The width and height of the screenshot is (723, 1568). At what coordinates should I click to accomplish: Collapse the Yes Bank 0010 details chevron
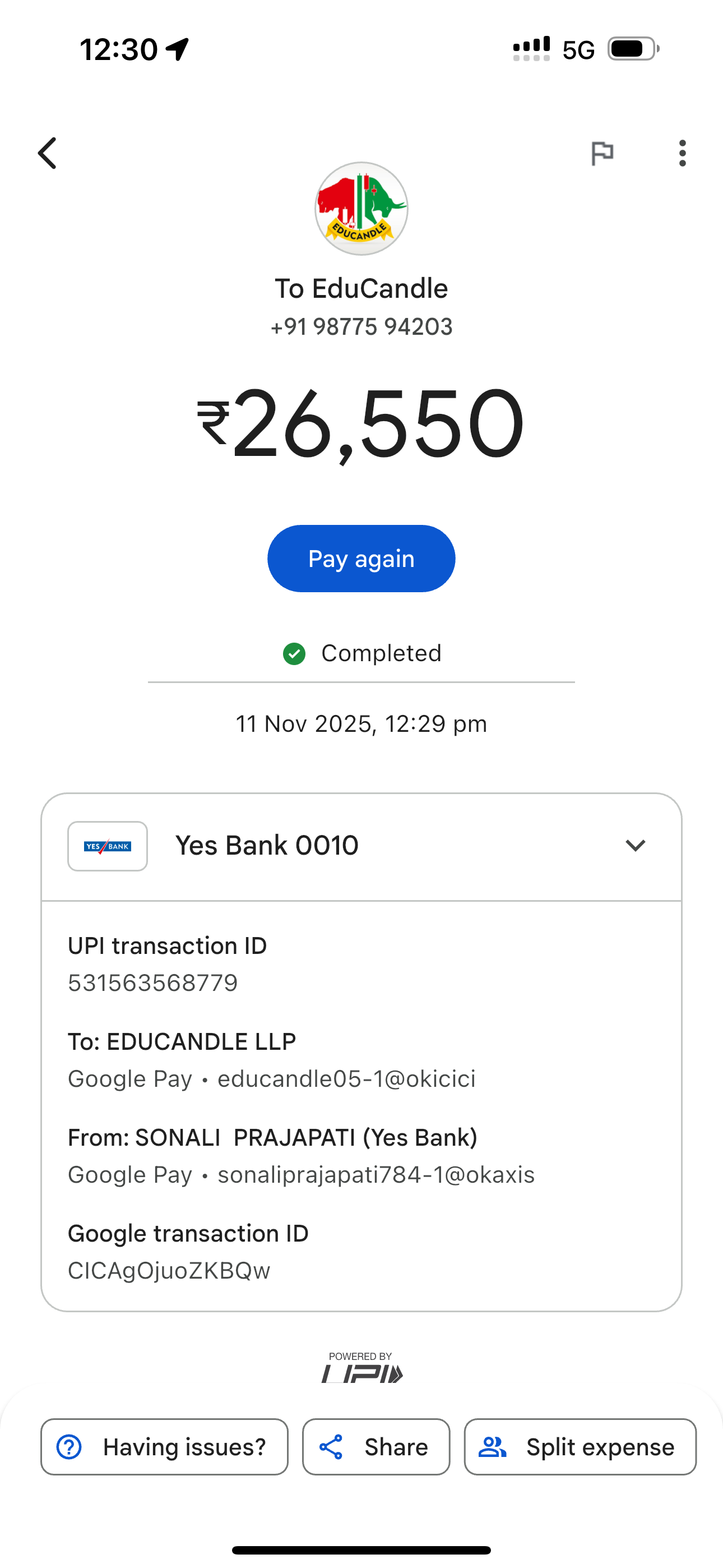point(636,846)
